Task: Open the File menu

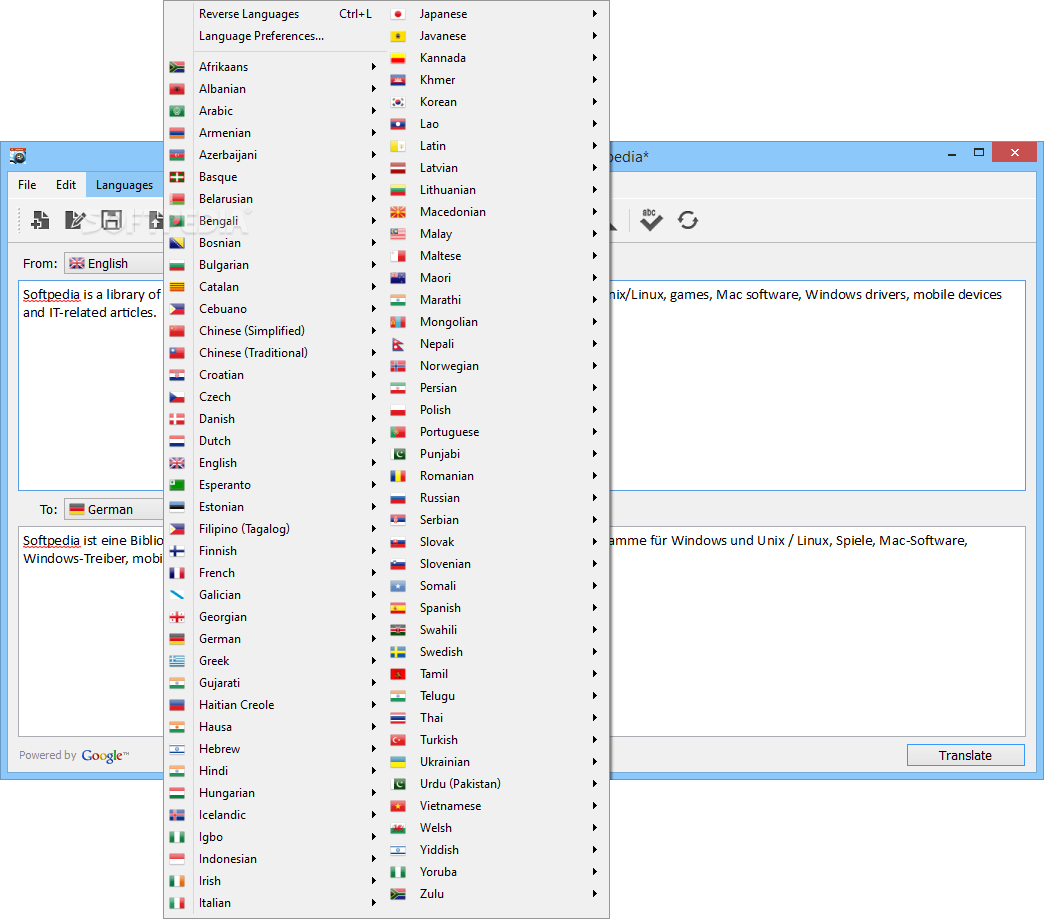Action: point(27,184)
